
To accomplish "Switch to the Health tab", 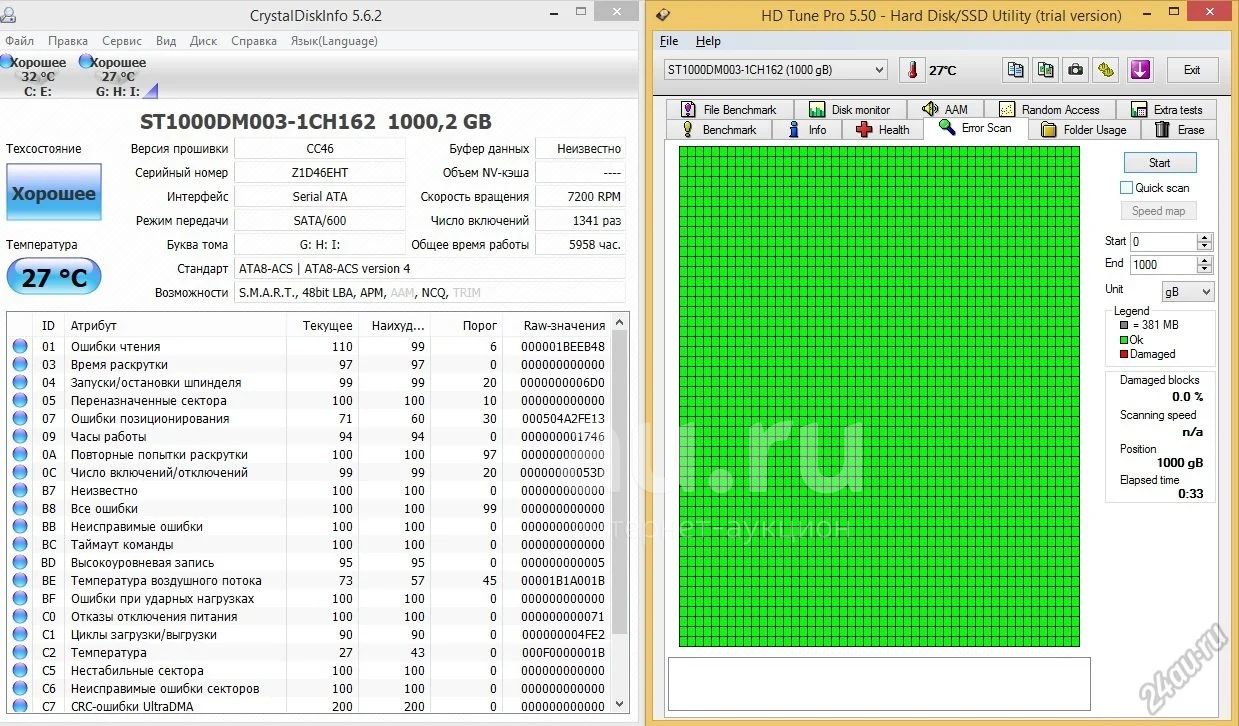I will [883, 130].
